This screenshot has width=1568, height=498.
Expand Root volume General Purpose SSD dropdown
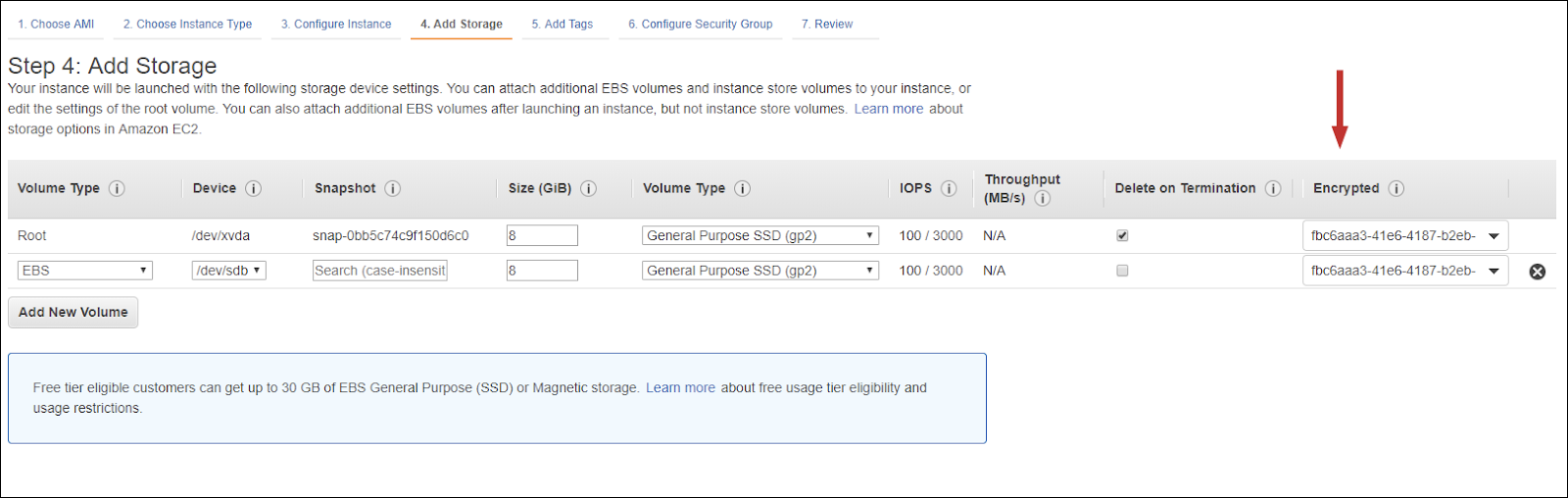click(759, 235)
